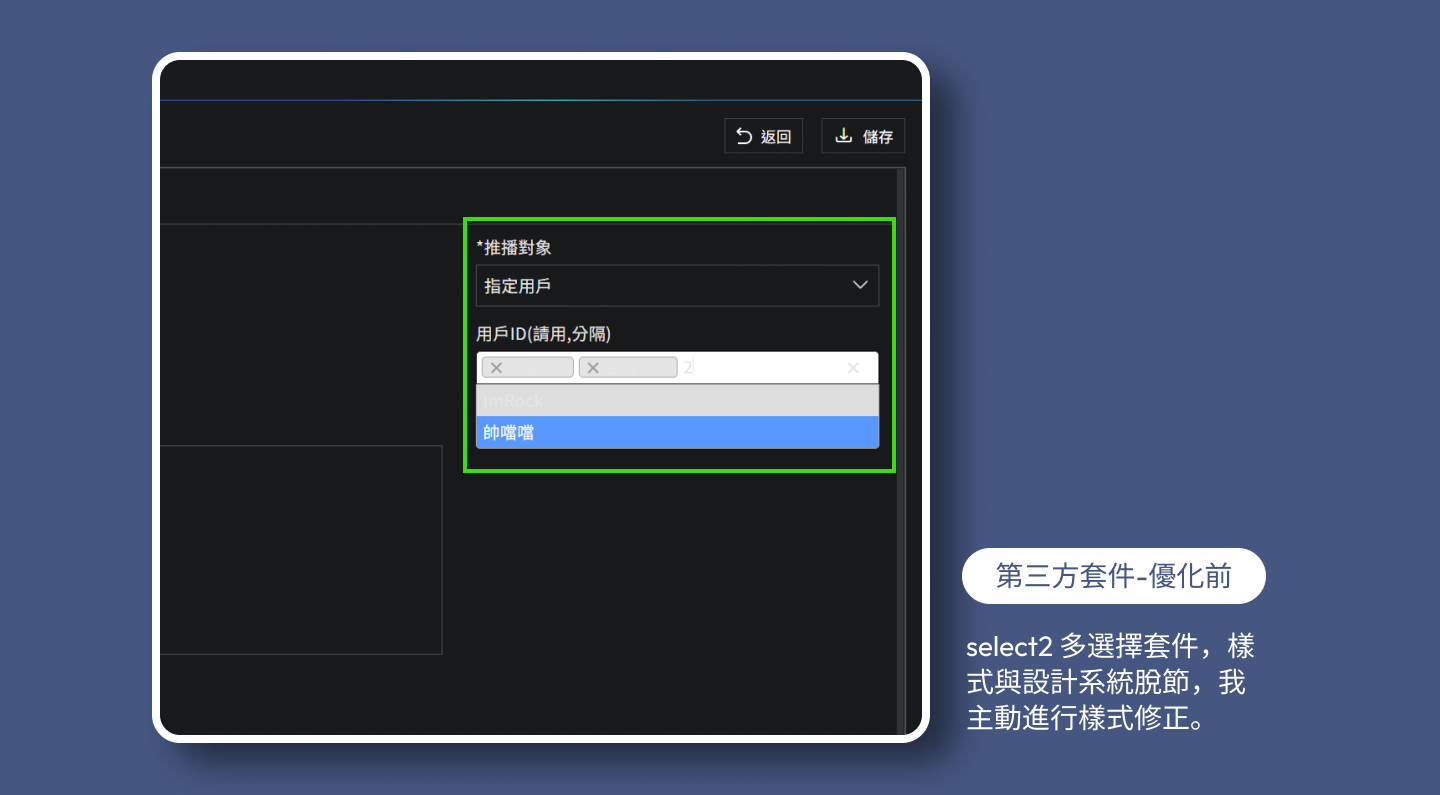Click the *推播對象 field label
Viewport: 1440px width, 795px height.
514,247
